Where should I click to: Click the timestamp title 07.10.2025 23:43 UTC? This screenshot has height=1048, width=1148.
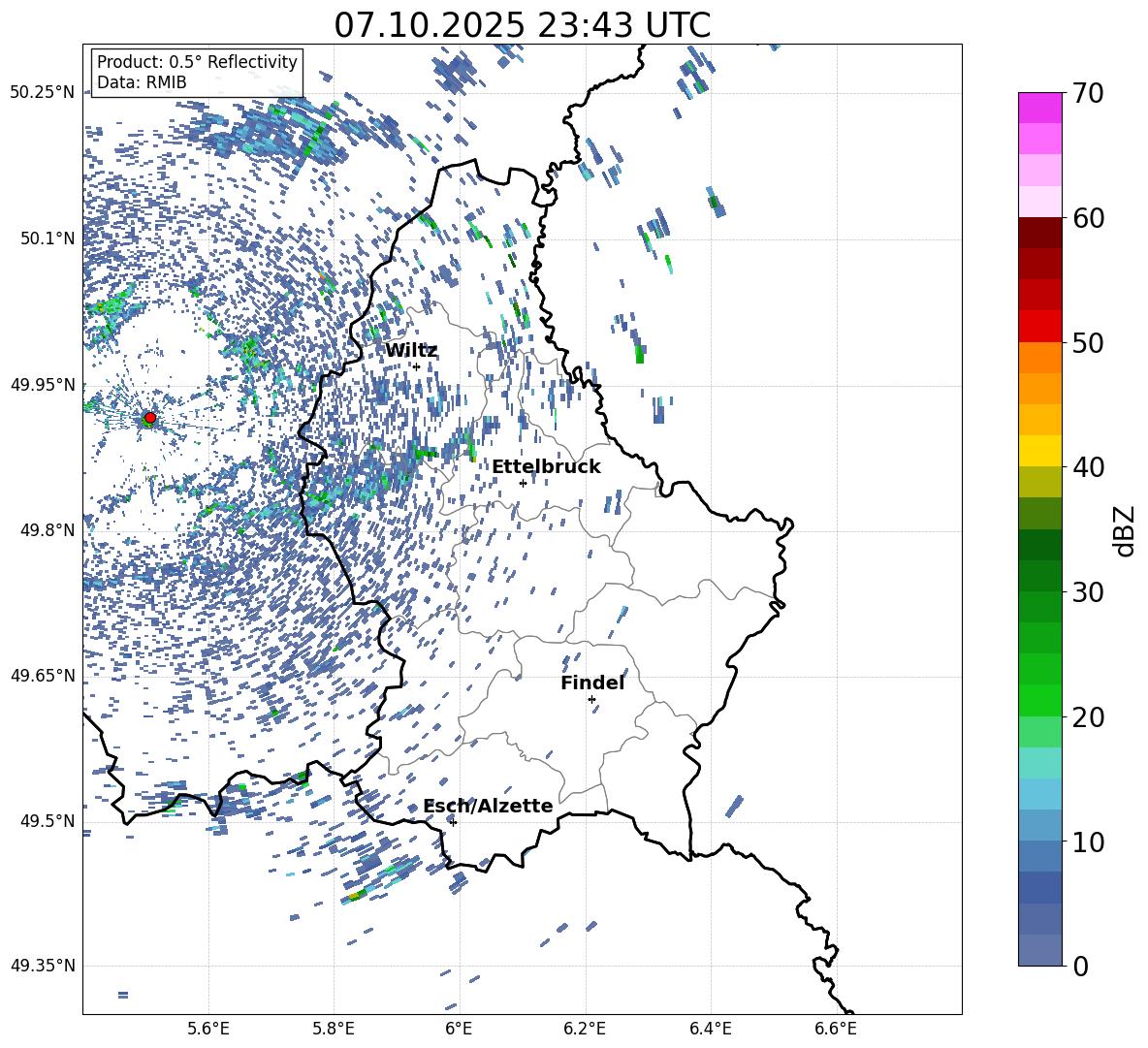coord(522,25)
